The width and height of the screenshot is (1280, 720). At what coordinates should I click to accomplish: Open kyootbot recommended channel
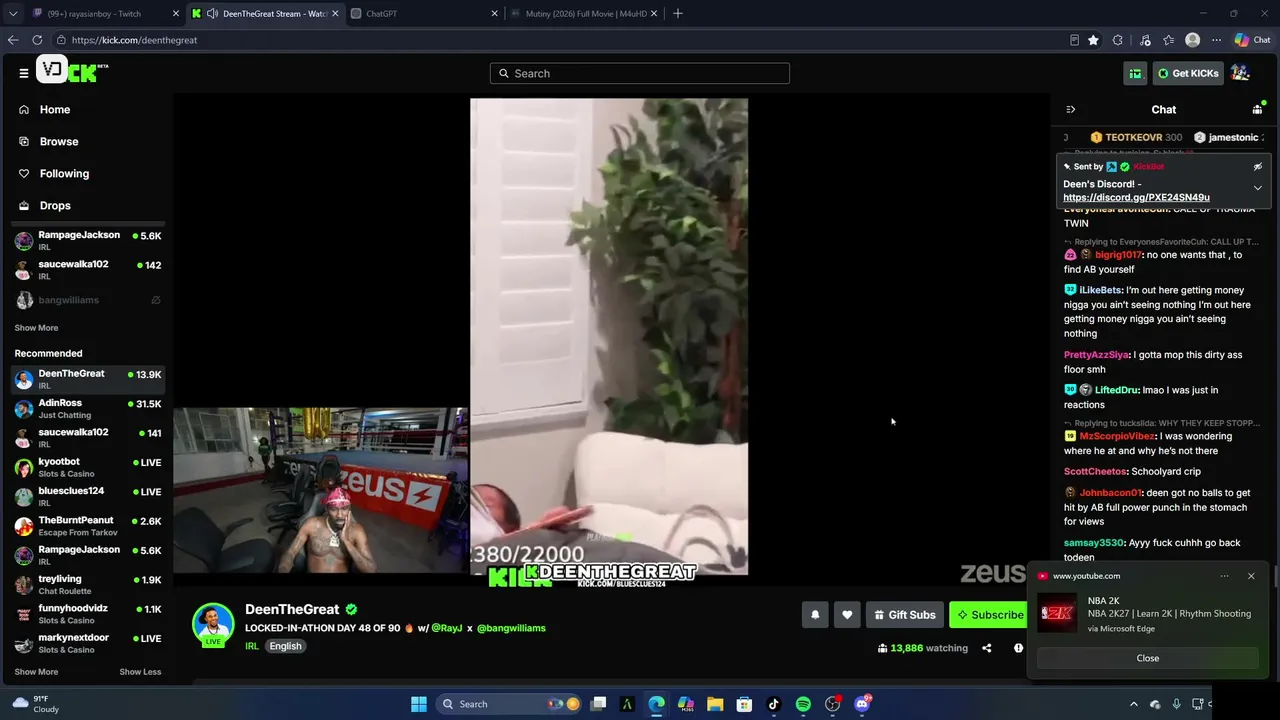pos(88,468)
